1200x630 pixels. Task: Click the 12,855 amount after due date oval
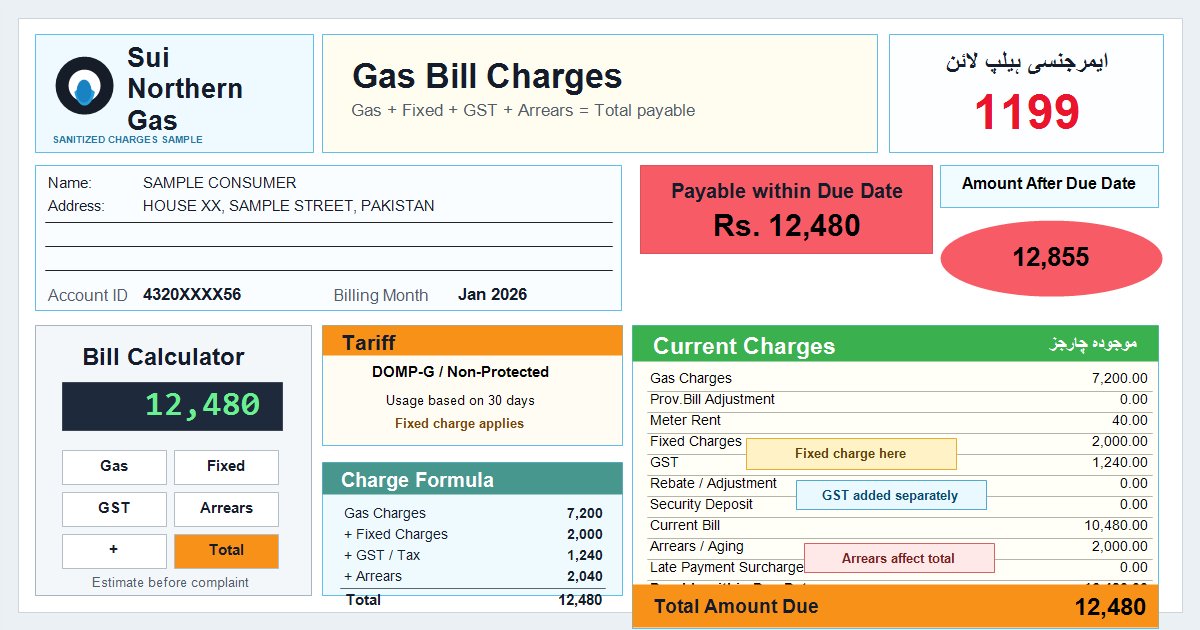[x=1051, y=258]
